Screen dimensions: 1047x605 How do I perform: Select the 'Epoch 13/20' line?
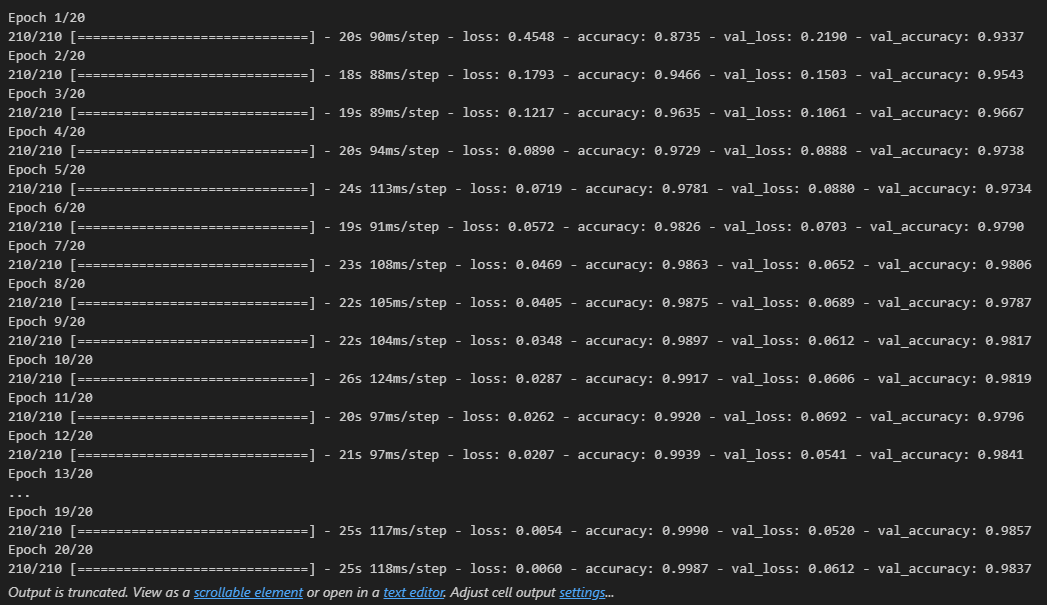pyautogui.click(x=51, y=474)
